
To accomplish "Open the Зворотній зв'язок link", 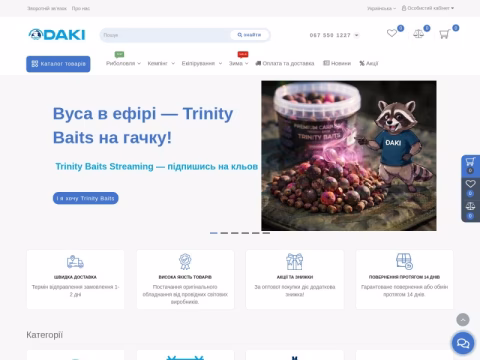I will point(47,8).
